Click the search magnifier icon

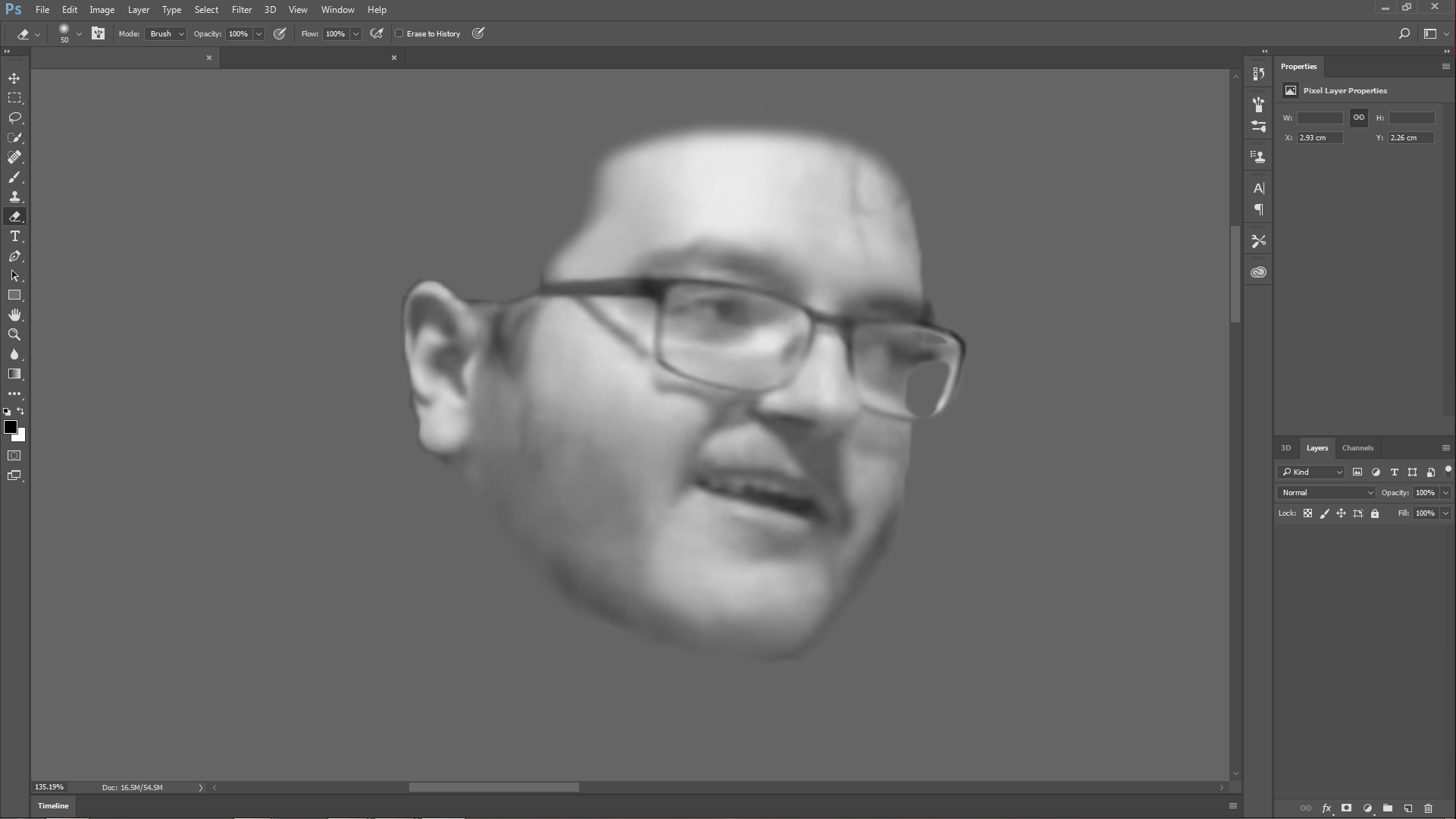[1404, 33]
